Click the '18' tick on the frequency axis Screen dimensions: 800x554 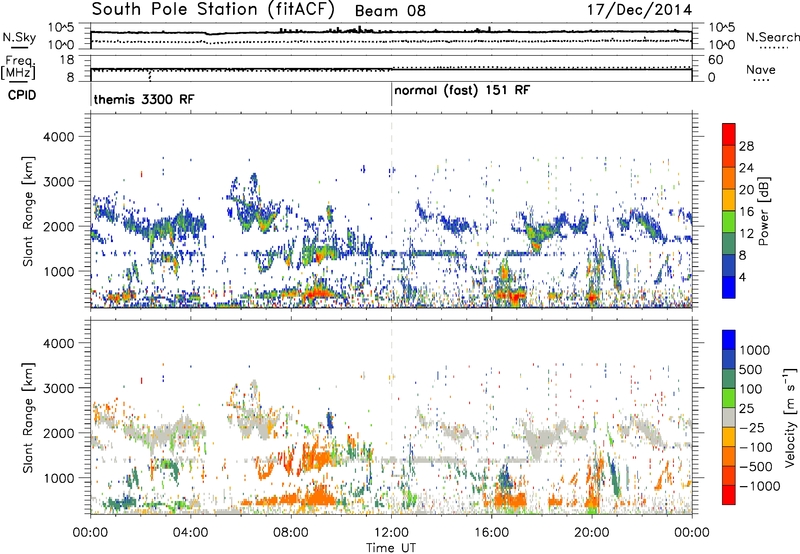pyautogui.click(x=66, y=60)
